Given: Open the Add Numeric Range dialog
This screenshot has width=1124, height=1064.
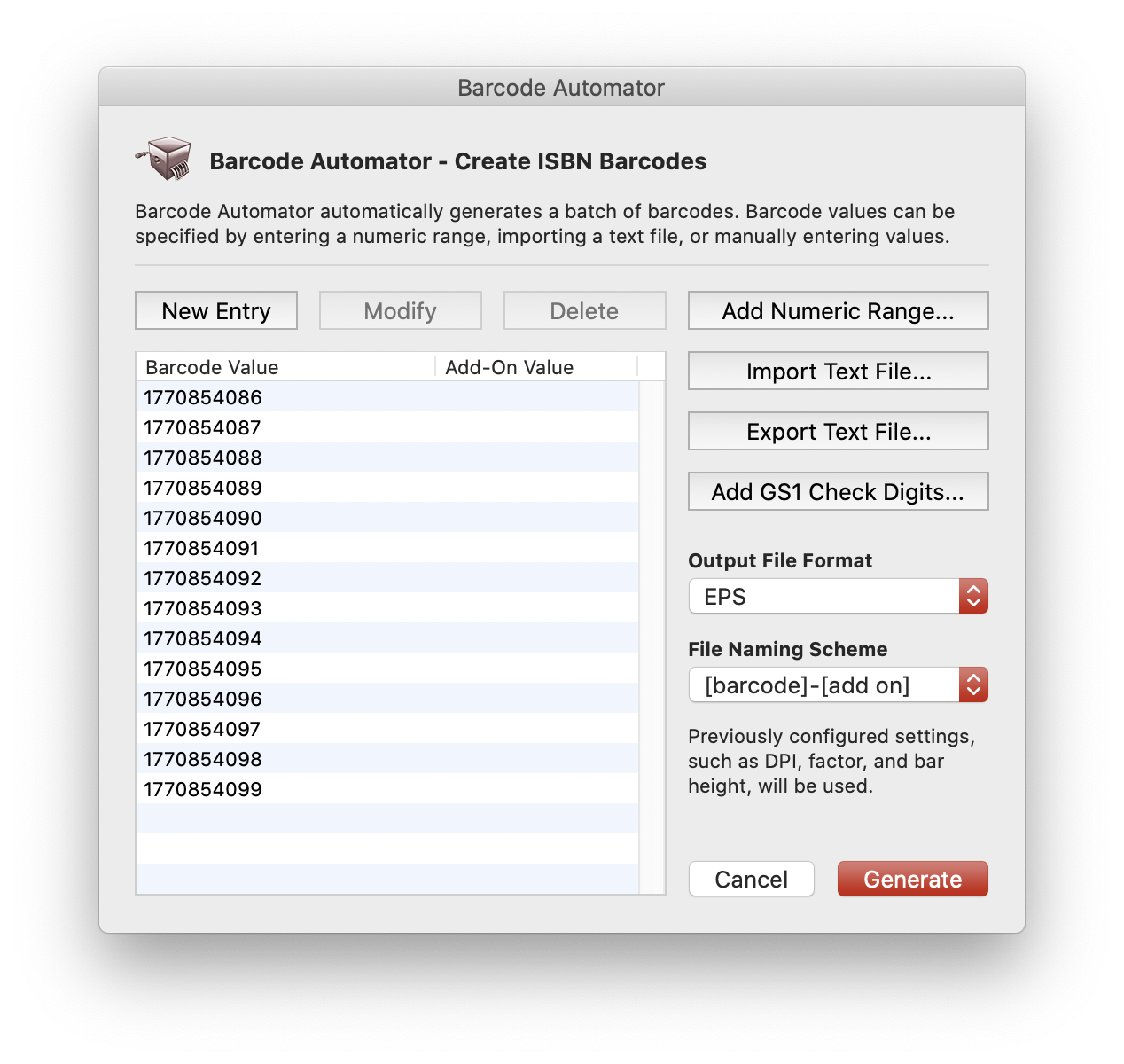Looking at the screenshot, I should pyautogui.click(x=839, y=311).
